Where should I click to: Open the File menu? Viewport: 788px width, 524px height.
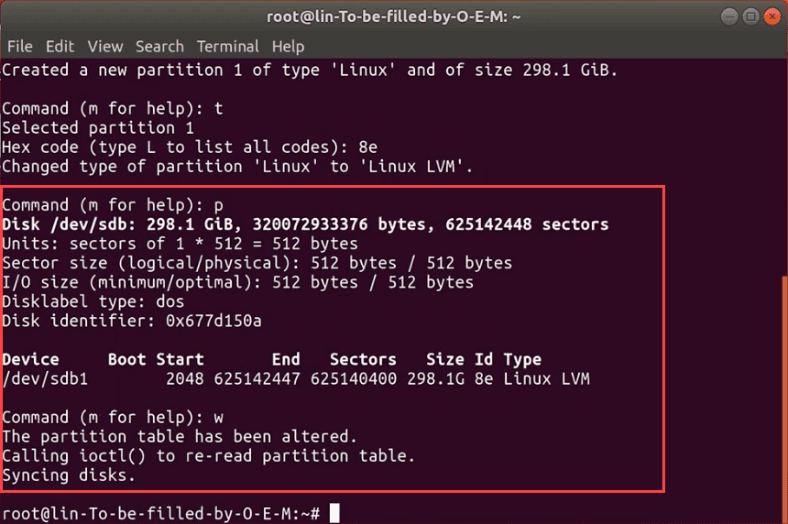tap(19, 46)
